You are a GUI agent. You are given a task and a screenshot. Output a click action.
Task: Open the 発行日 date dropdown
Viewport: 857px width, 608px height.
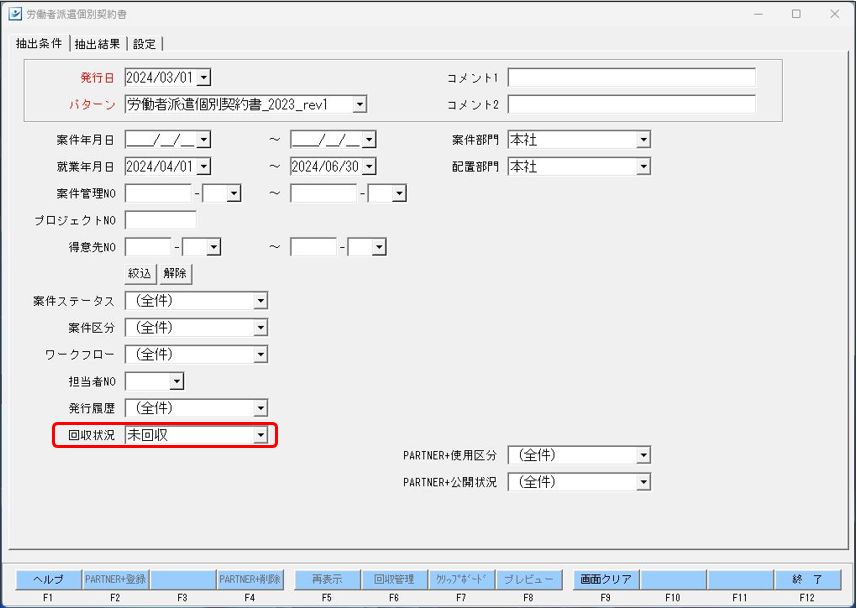(203, 78)
